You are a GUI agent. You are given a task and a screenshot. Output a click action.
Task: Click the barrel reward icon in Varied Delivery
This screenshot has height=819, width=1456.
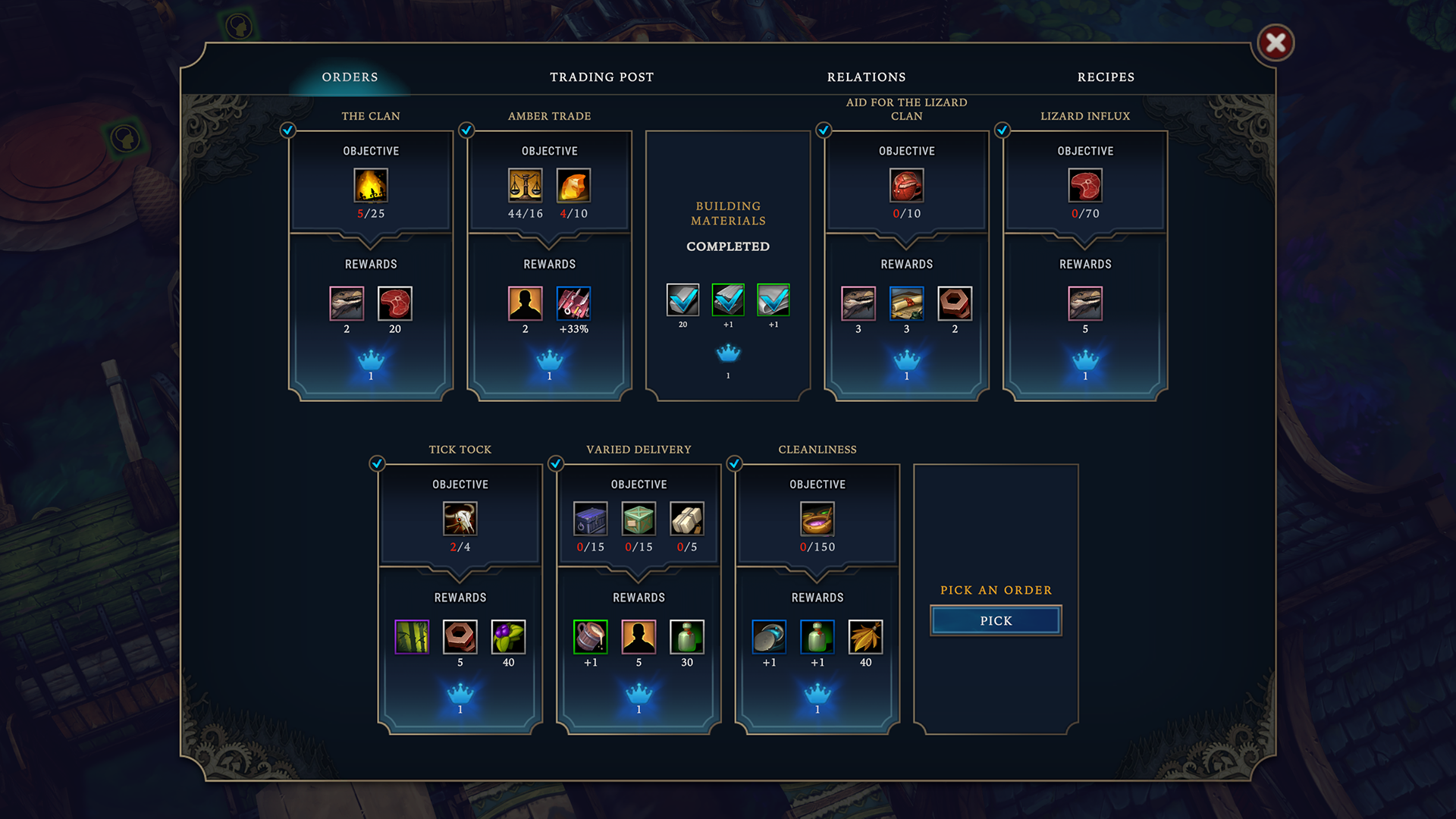tap(590, 637)
